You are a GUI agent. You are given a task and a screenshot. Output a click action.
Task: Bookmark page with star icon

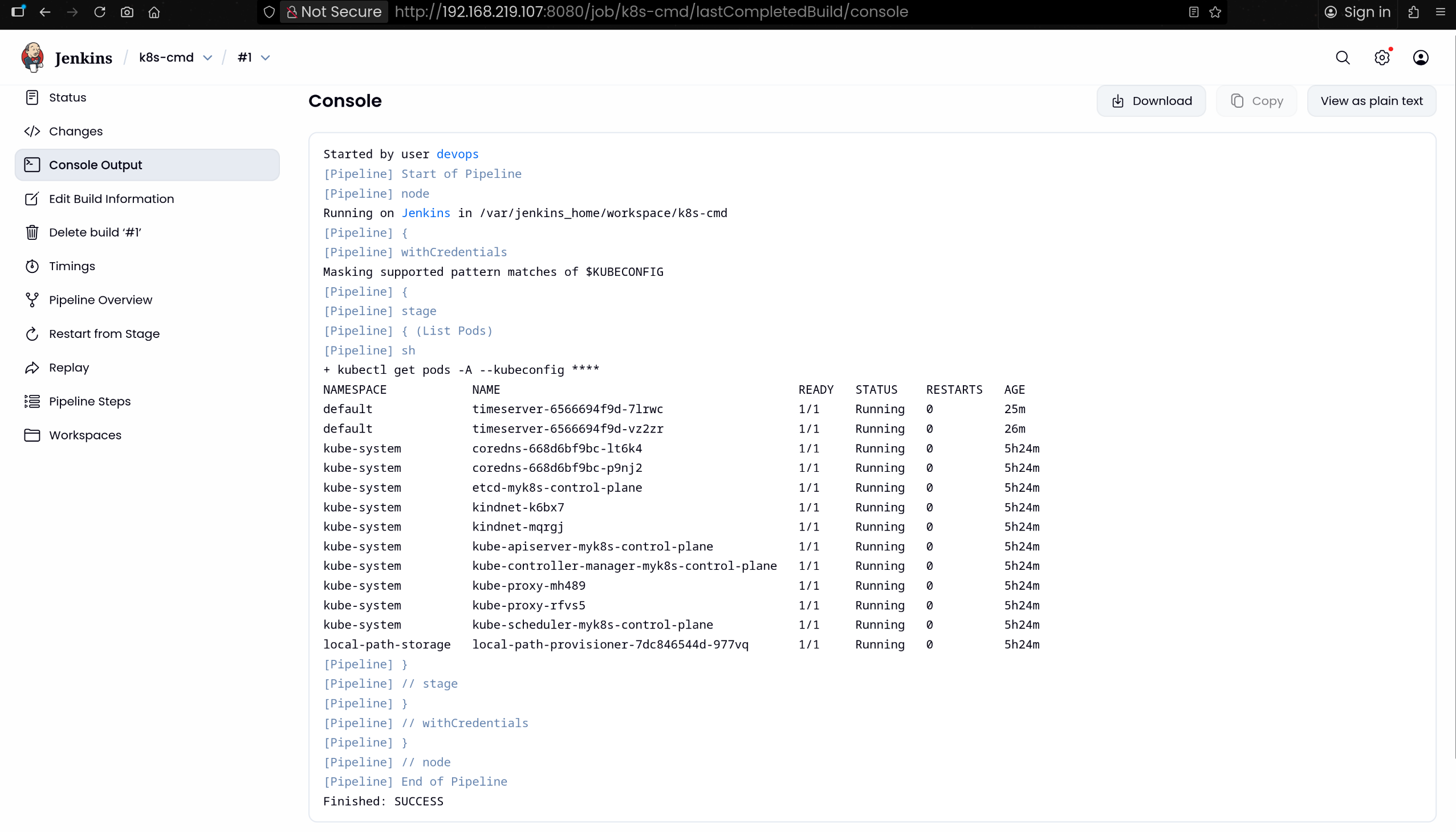[1215, 12]
